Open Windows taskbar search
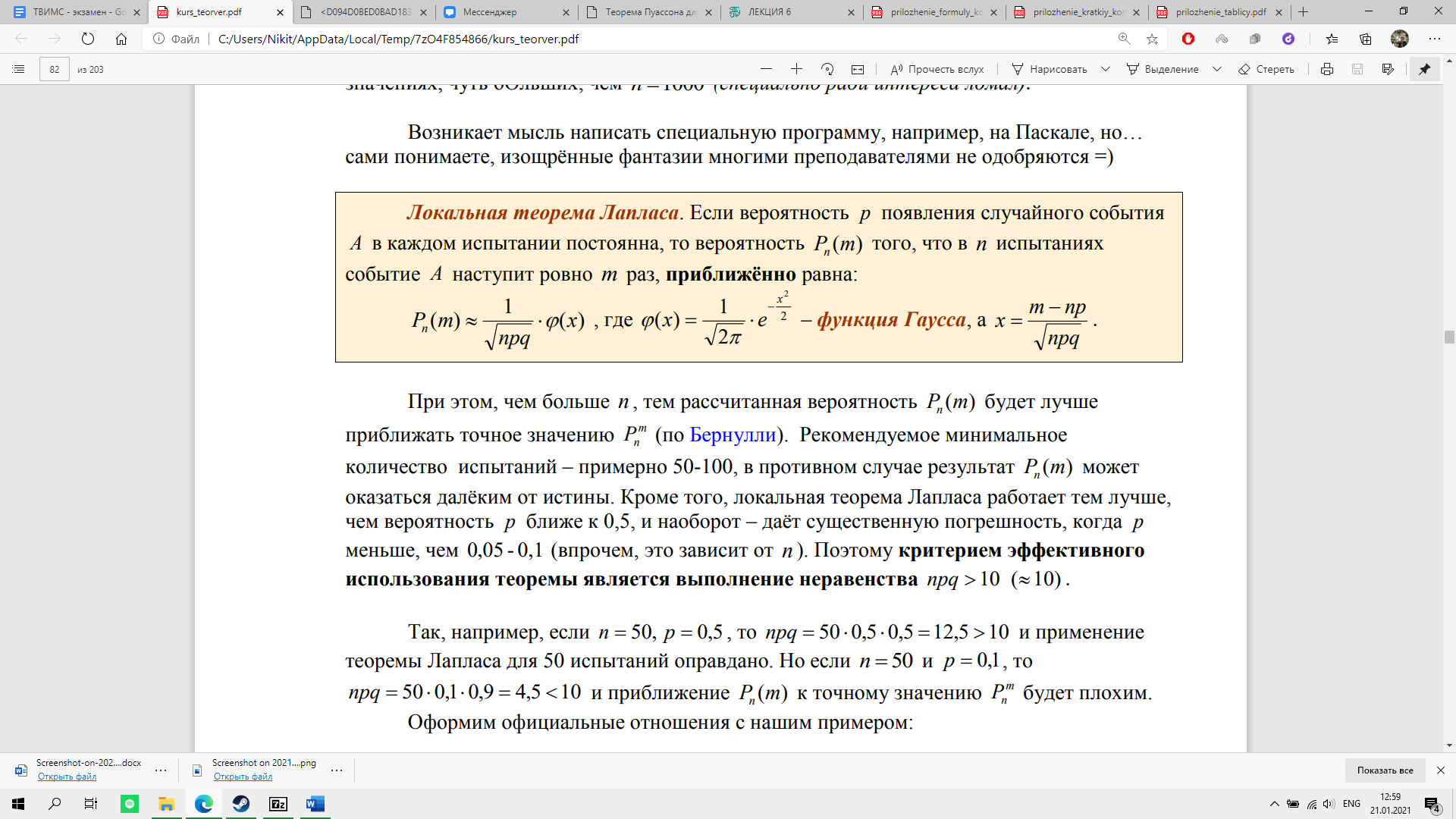Screen dimensions: 1456x819 click(55, 804)
